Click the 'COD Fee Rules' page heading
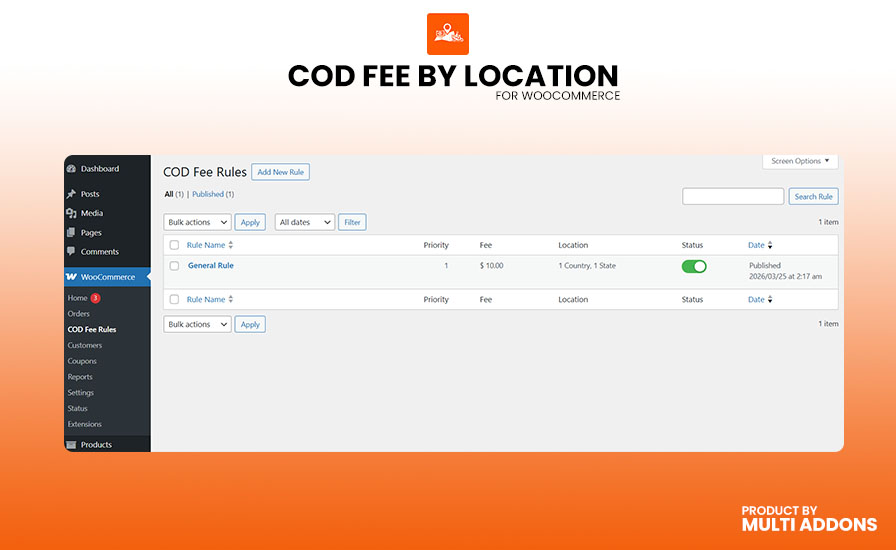This screenshot has height=550, width=896. (205, 172)
